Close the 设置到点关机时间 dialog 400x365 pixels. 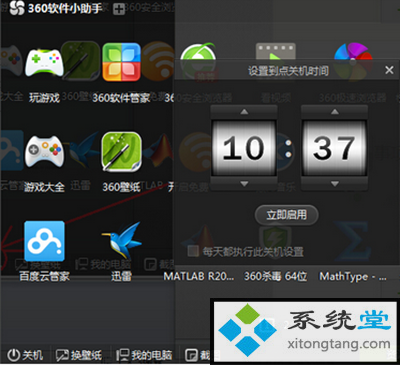pyautogui.click(x=389, y=70)
